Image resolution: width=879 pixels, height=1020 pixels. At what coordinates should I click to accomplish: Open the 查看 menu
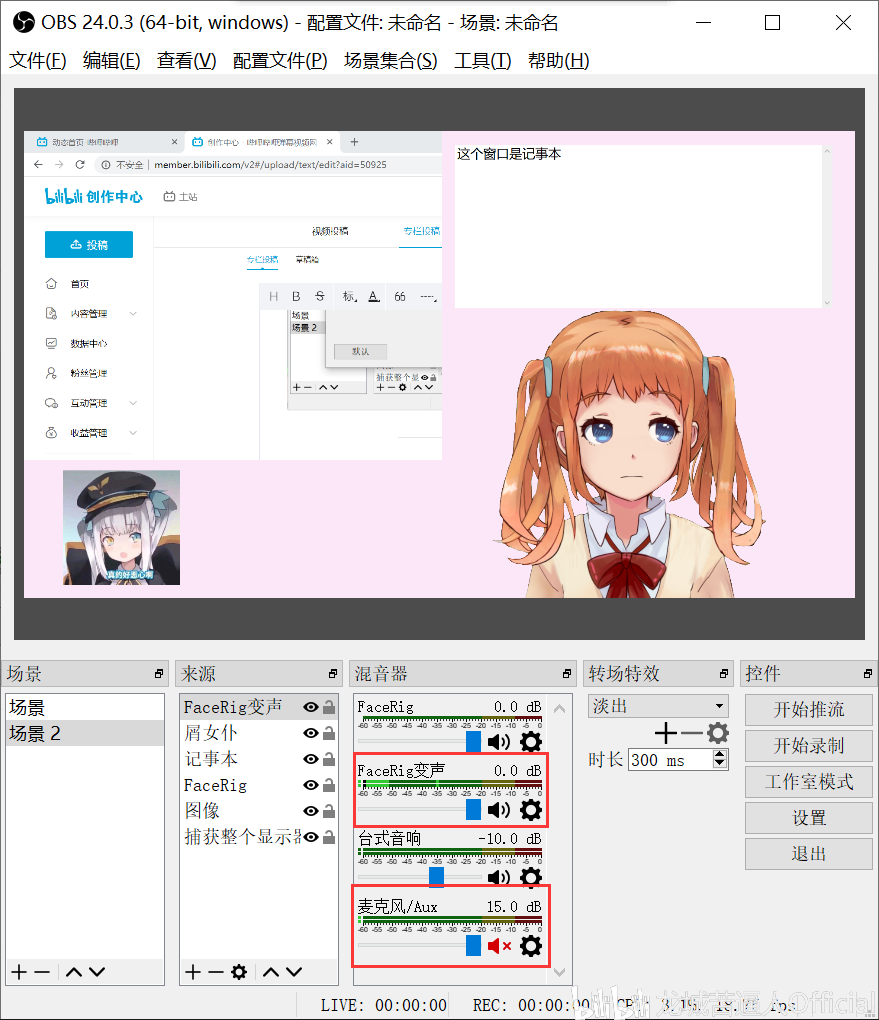(186, 60)
